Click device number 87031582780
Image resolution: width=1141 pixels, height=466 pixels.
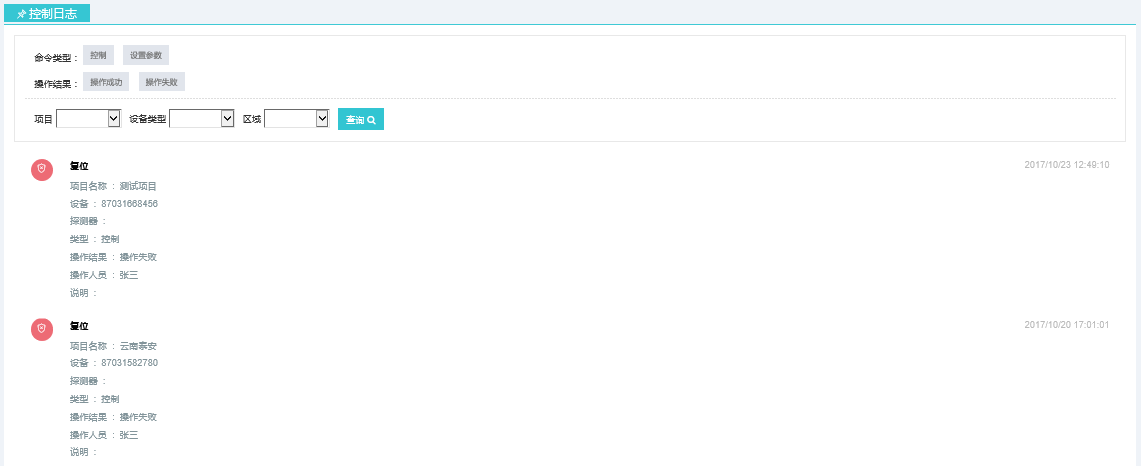coord(129,363)
